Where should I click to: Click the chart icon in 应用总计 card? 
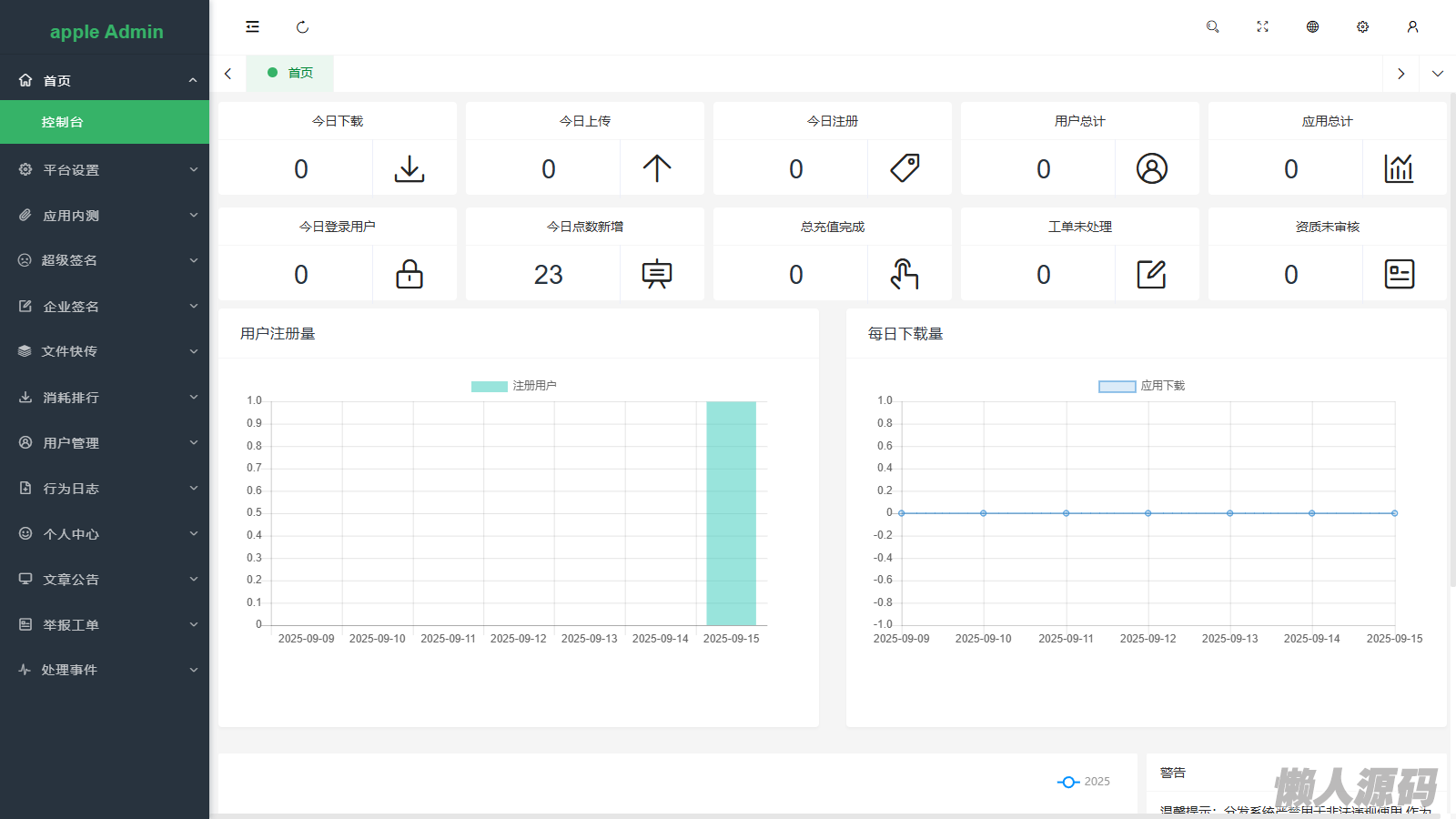1399,168
